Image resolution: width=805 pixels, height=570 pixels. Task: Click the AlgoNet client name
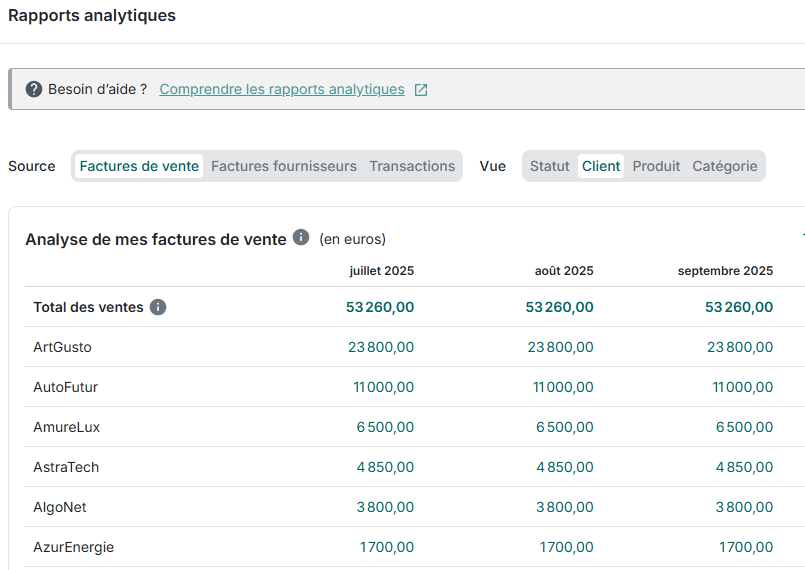pos(60,507)
